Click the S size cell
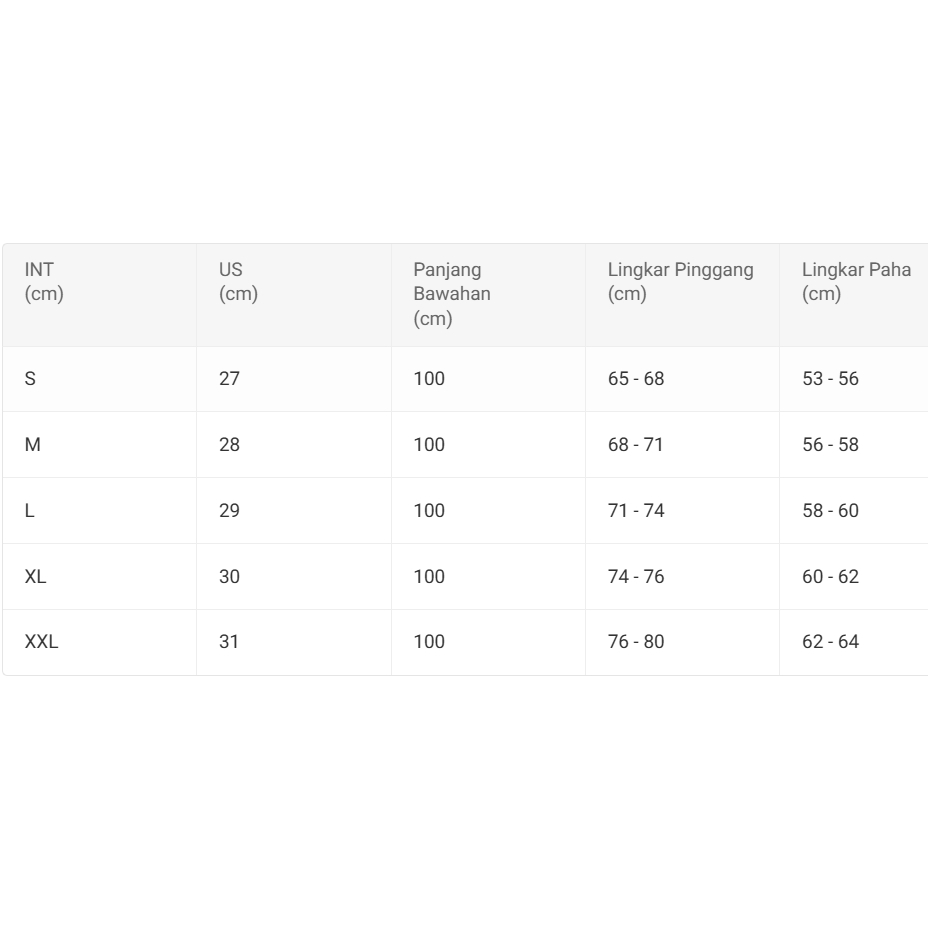Viewport: 928px width, 928px height. click(30, 379)
